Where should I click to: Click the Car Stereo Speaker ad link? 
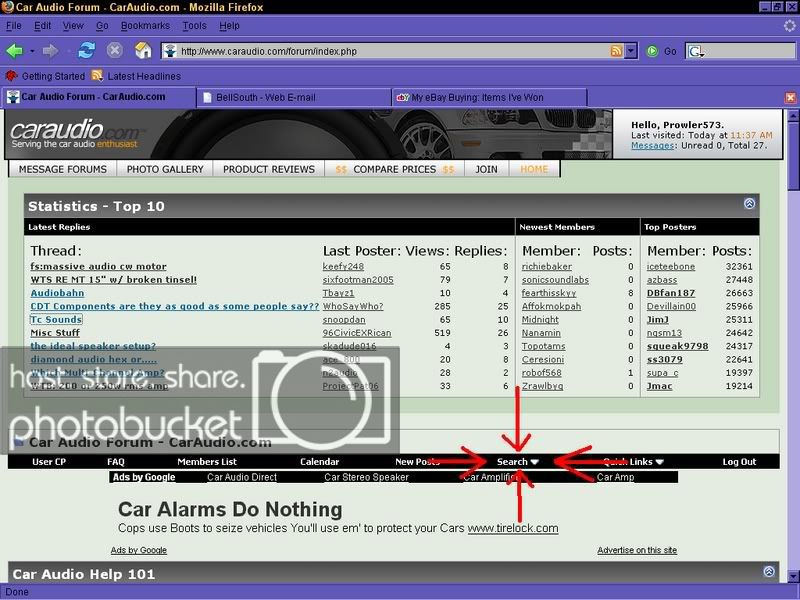coord(366,477)
